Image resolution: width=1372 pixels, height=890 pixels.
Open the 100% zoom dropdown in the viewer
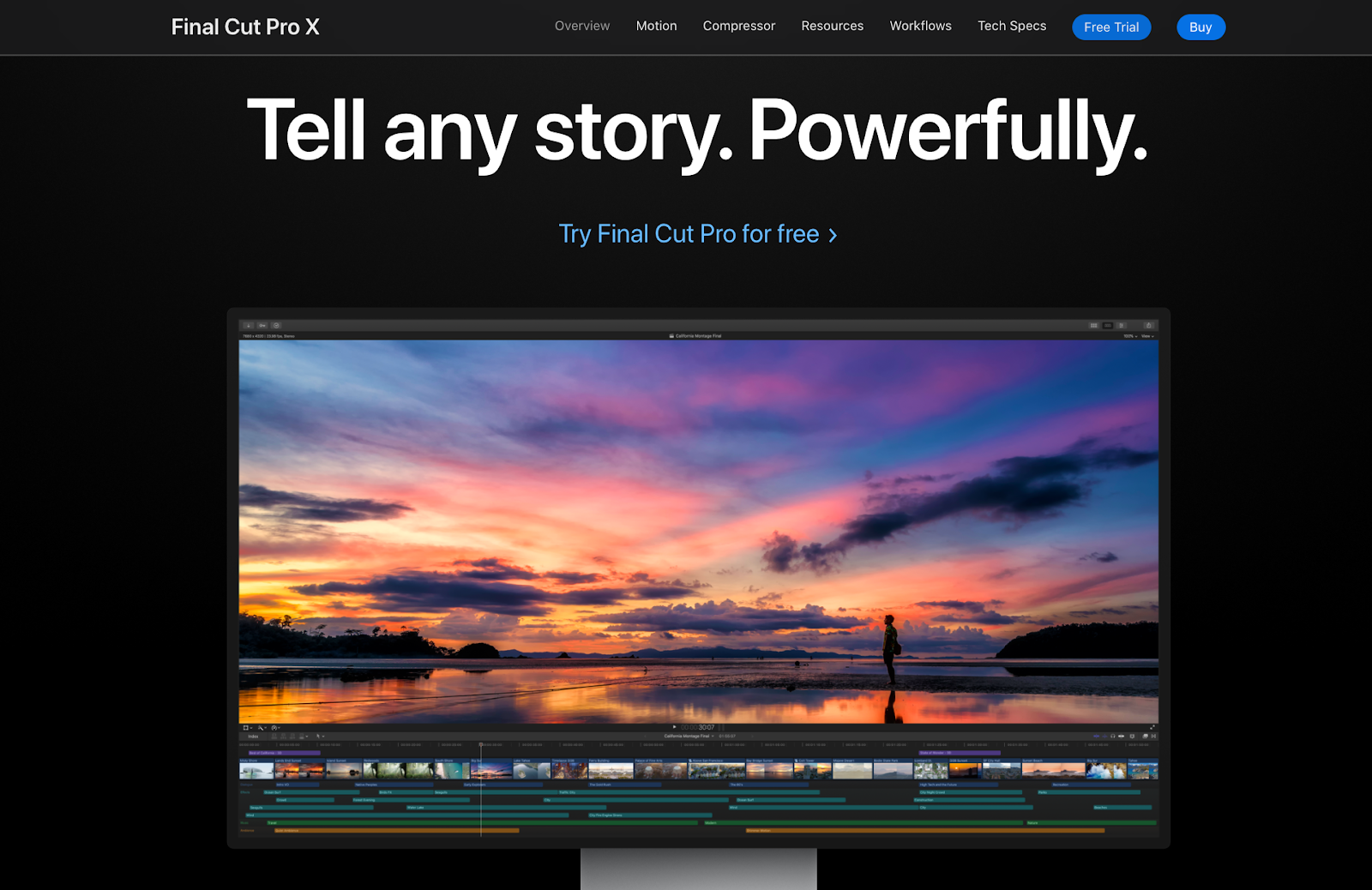click(1128, 336)
